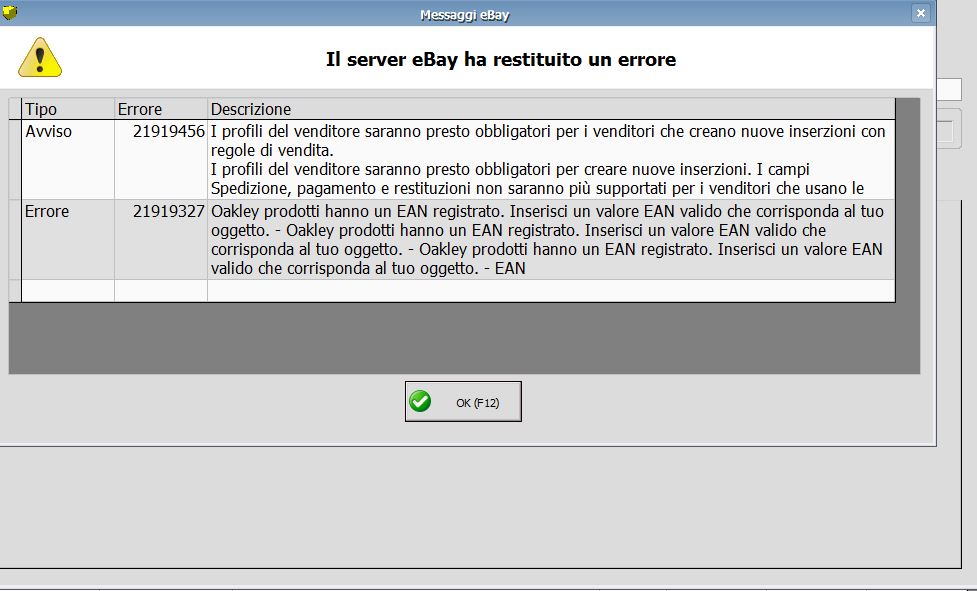
Task: Close the Messaggi eBay dialog
Action: tap(920, 13)
